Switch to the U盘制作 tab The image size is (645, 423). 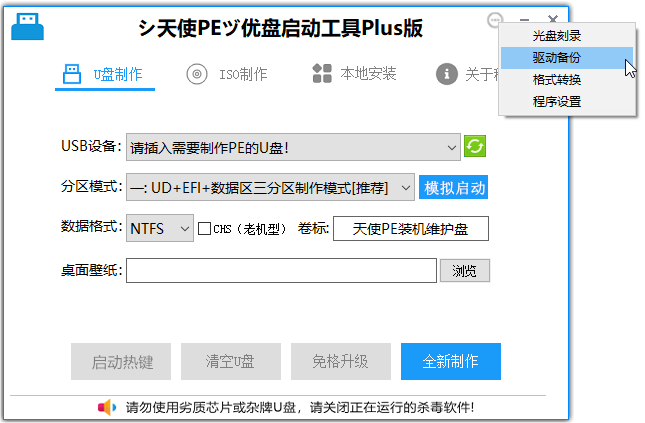click(105, 74)
